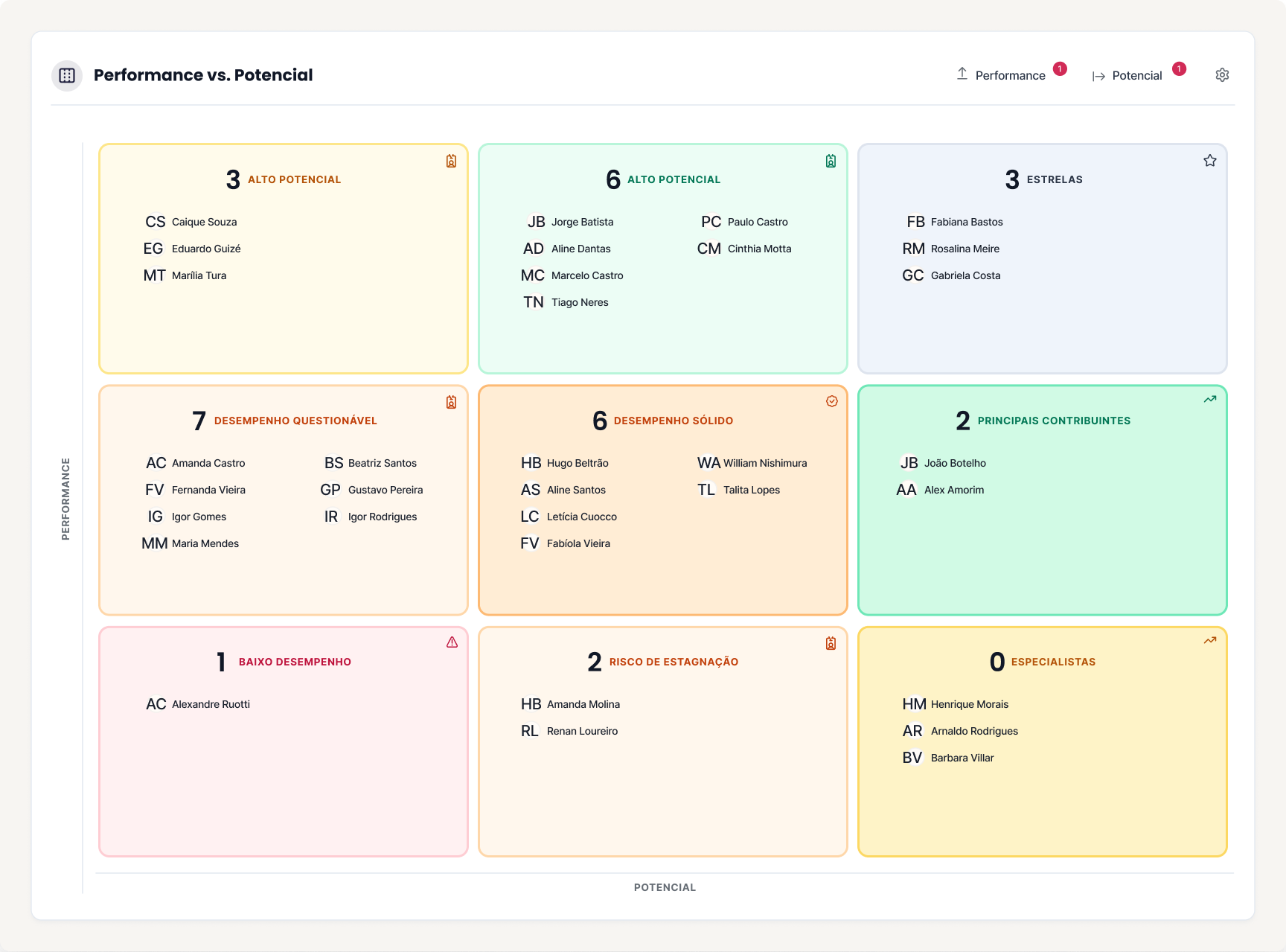Select the Desempenho Questionável heading
The image size is (1286, 952).
[295, 421]
